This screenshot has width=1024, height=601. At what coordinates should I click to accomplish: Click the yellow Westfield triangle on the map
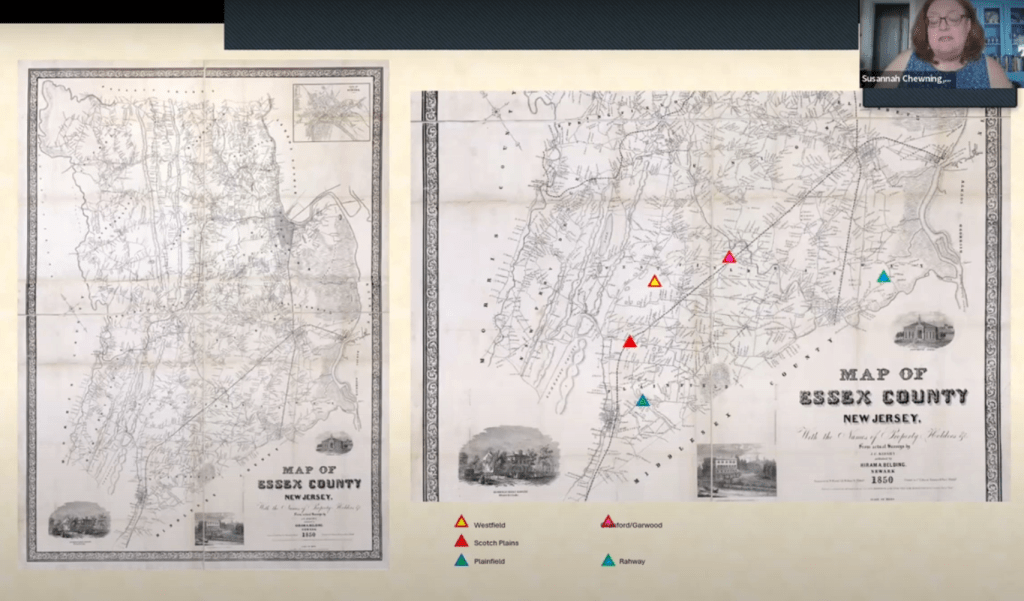(654, 282)
